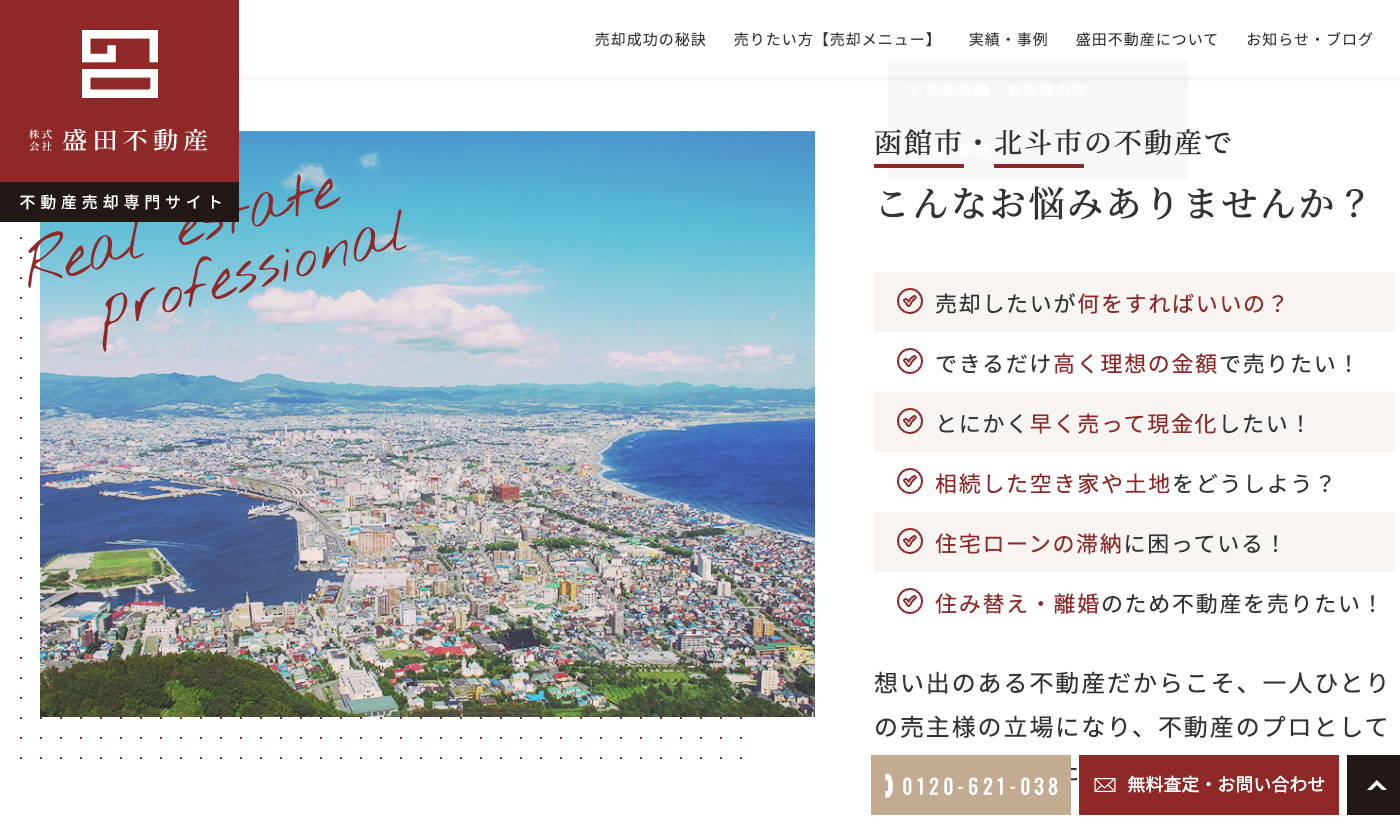Click the 株式会社 盛田不動産 company name

[x=119, y=140]
